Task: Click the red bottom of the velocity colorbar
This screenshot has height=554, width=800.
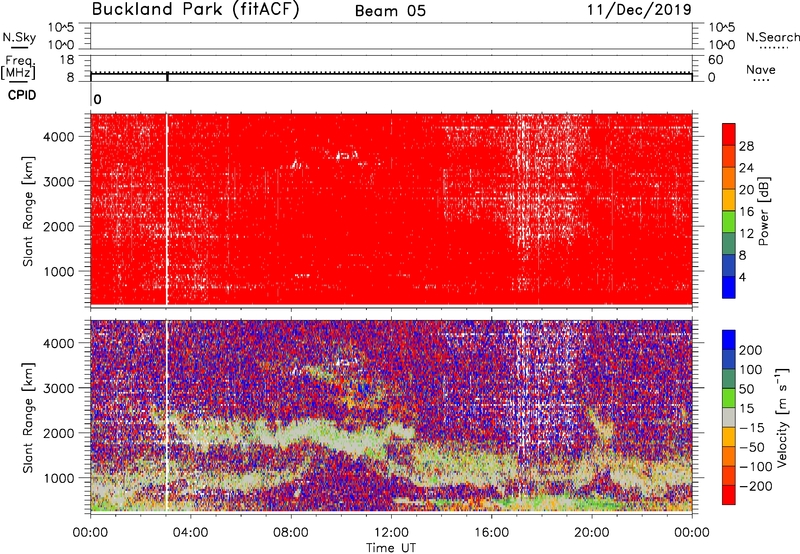Action: point(729,496)
